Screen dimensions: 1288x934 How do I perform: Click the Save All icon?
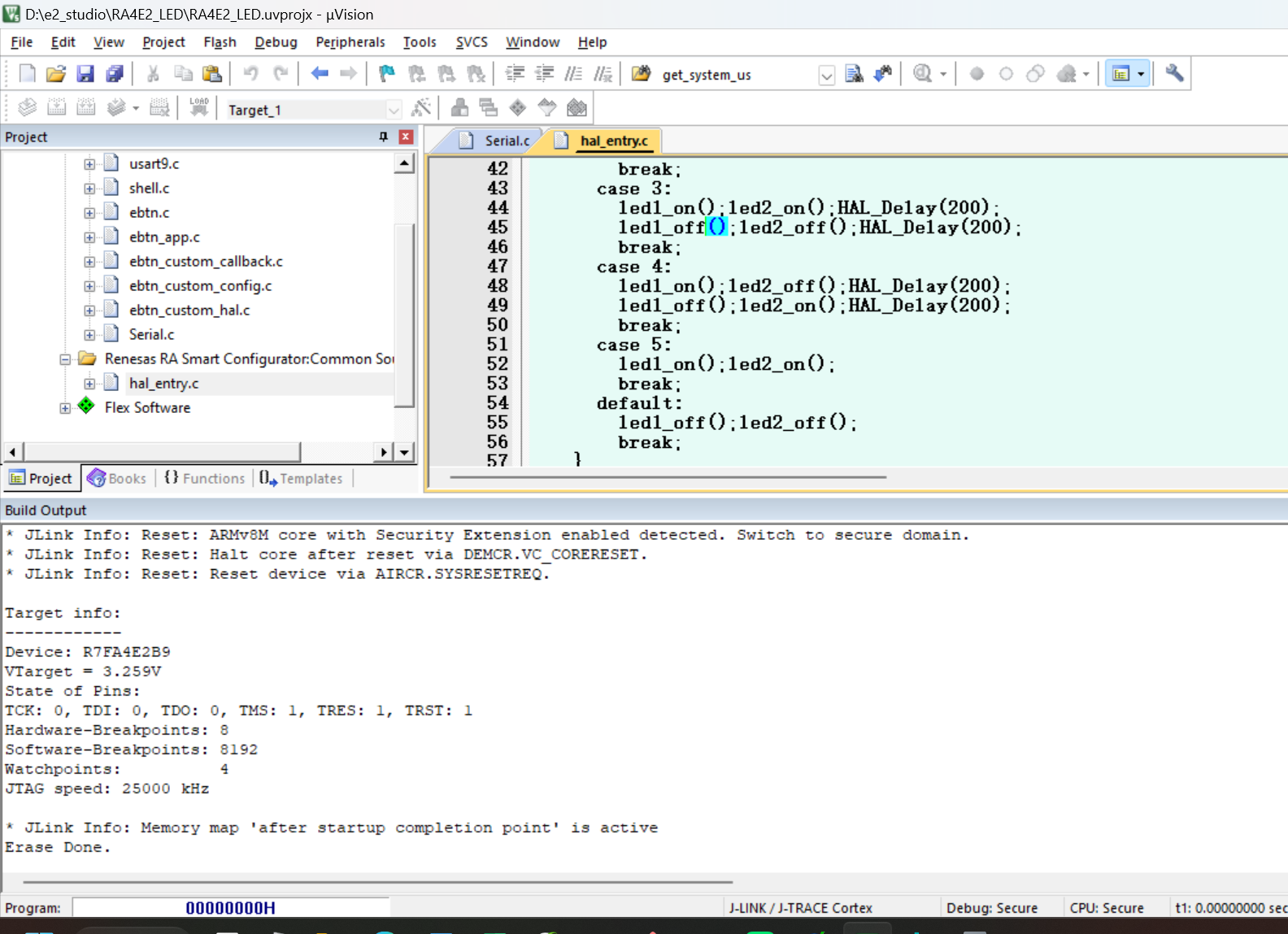coord(115,74)
